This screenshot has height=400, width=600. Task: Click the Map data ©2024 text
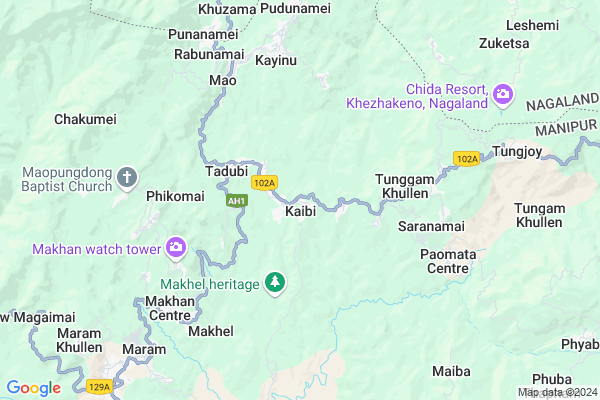click(x=558, y=392)
